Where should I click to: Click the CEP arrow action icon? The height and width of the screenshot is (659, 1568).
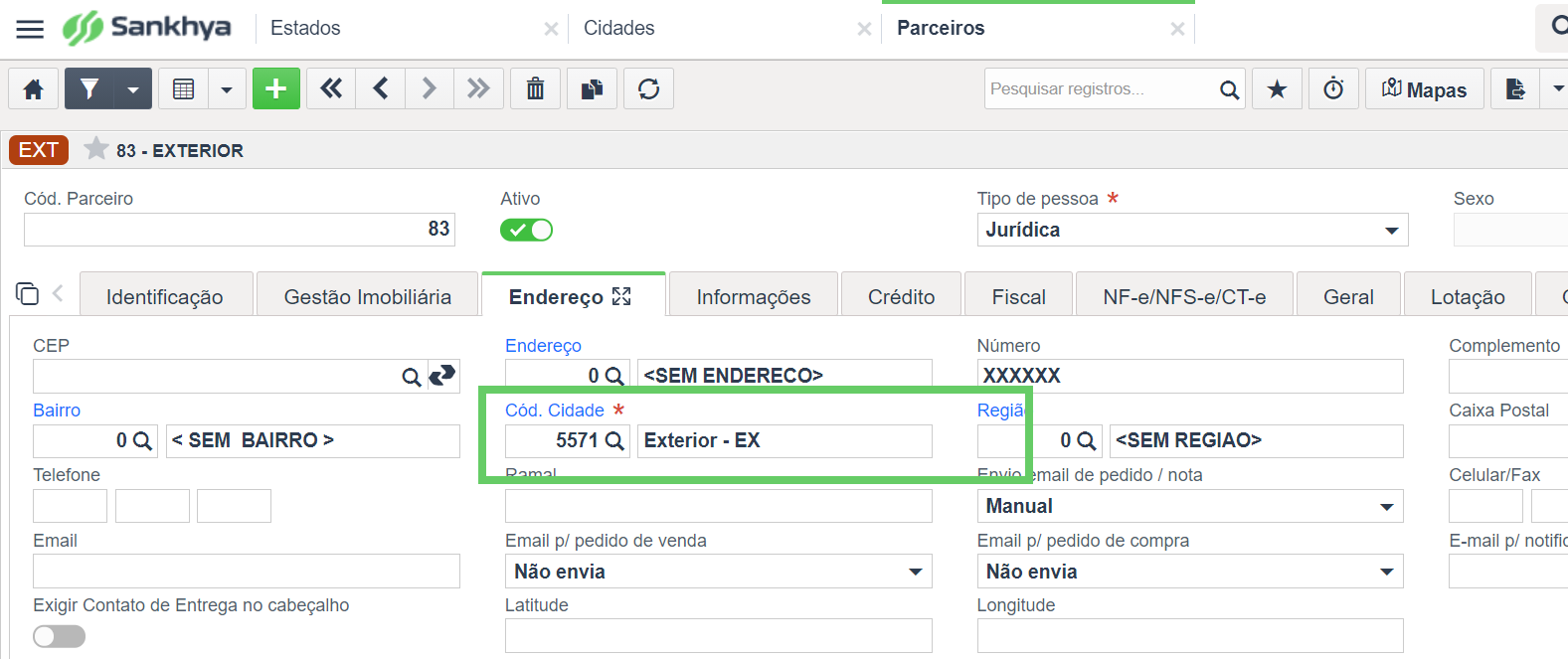point(442,376)
